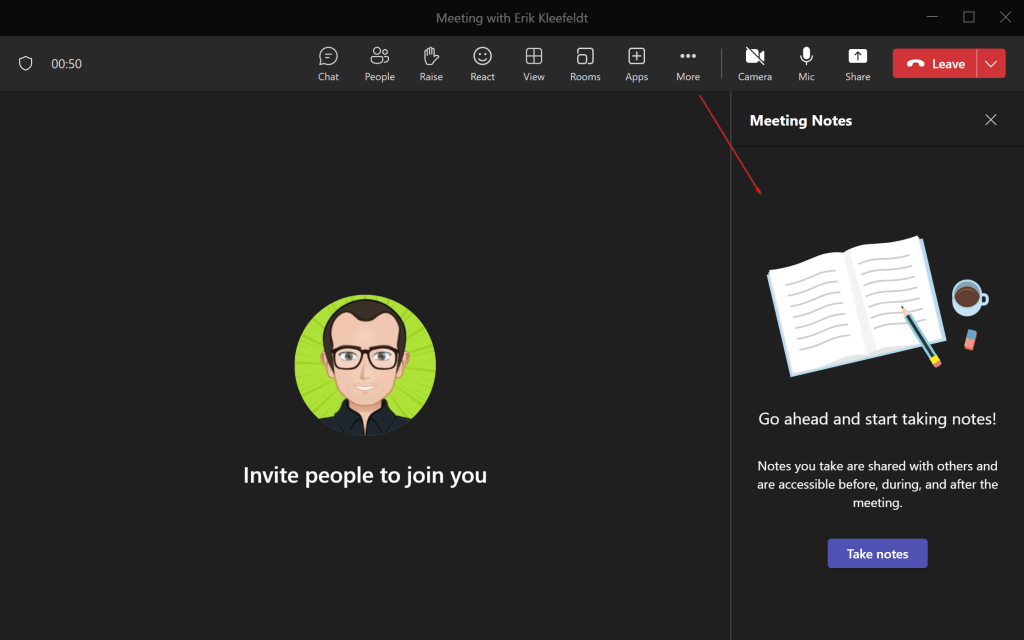
Task: Open the More actions menu
Action: [x=688, y=63]
